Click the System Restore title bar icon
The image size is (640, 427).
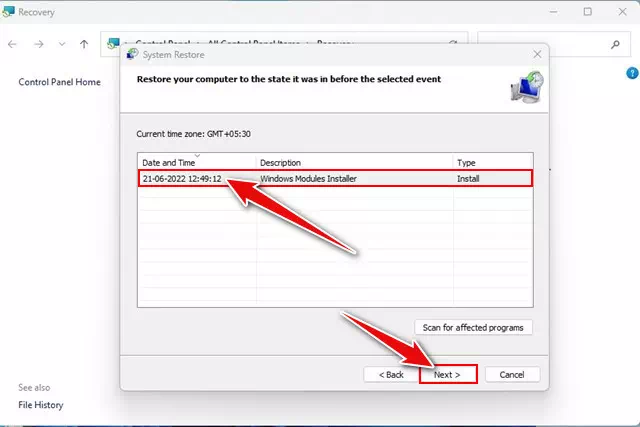pos(132,54)
